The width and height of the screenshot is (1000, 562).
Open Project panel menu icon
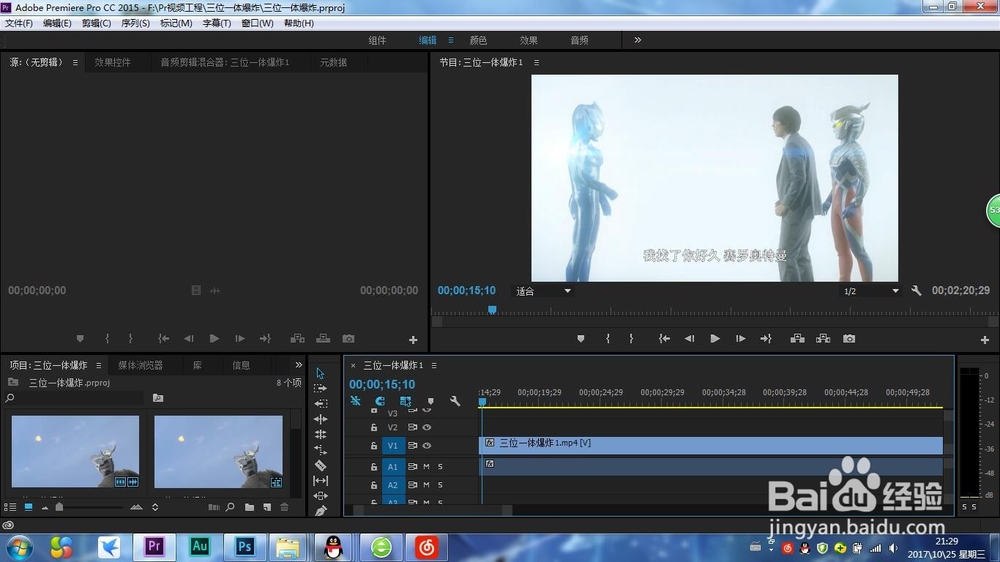point(98,366)
